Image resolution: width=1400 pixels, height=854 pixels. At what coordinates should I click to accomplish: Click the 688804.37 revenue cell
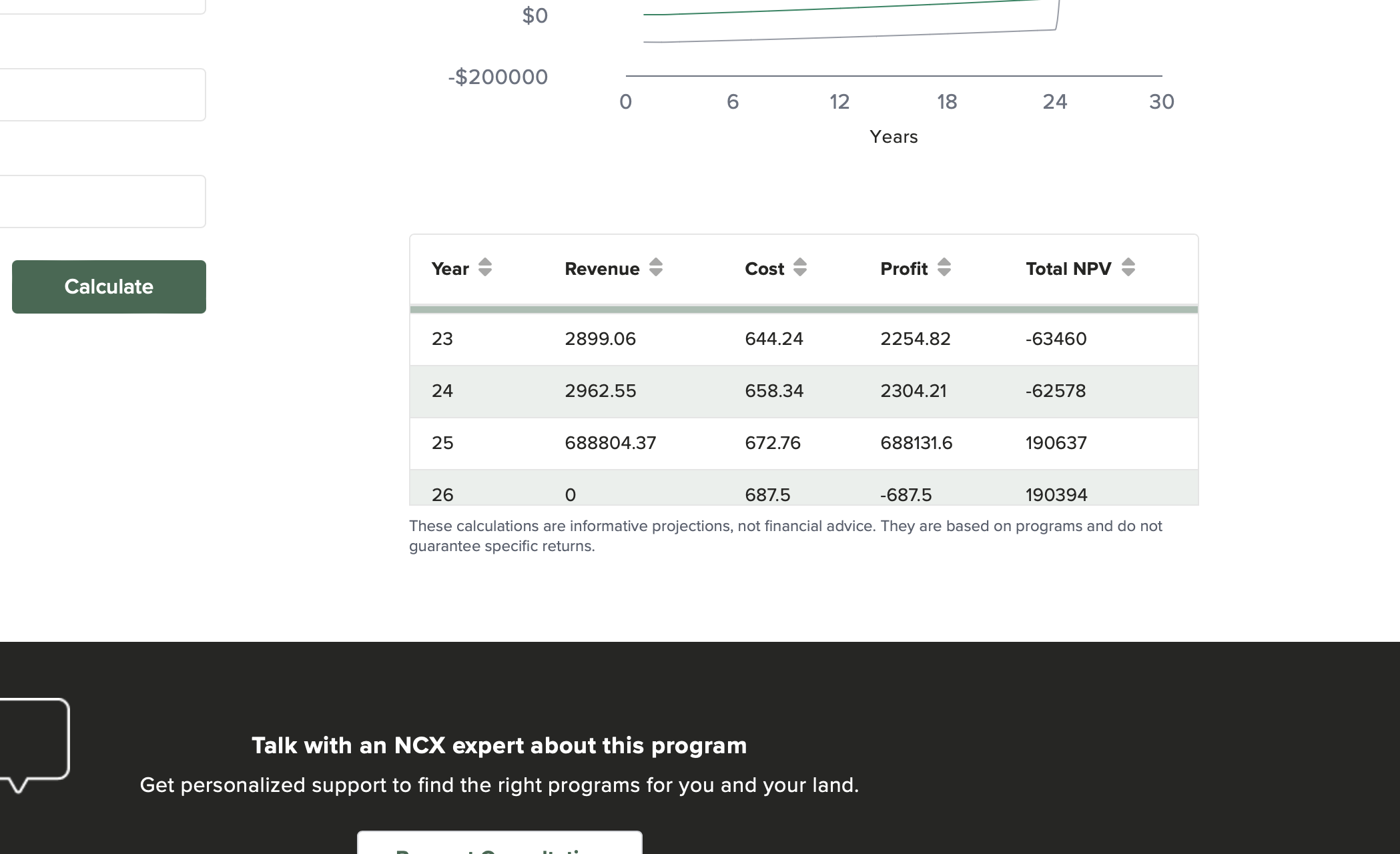pos(610,443)
